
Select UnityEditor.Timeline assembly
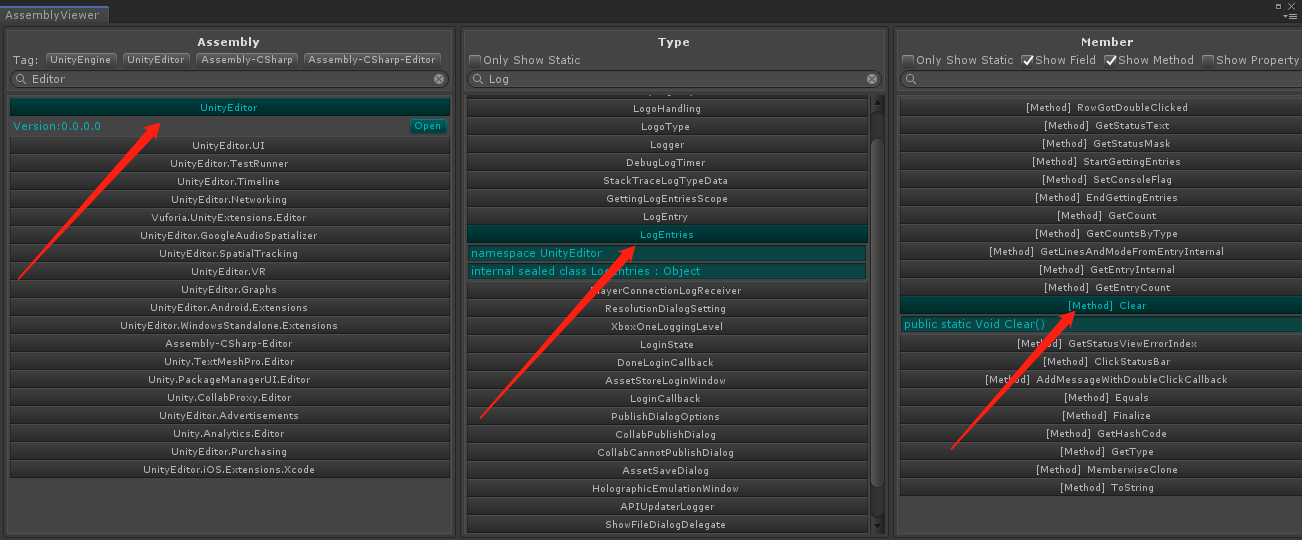(x=229, y=181)
